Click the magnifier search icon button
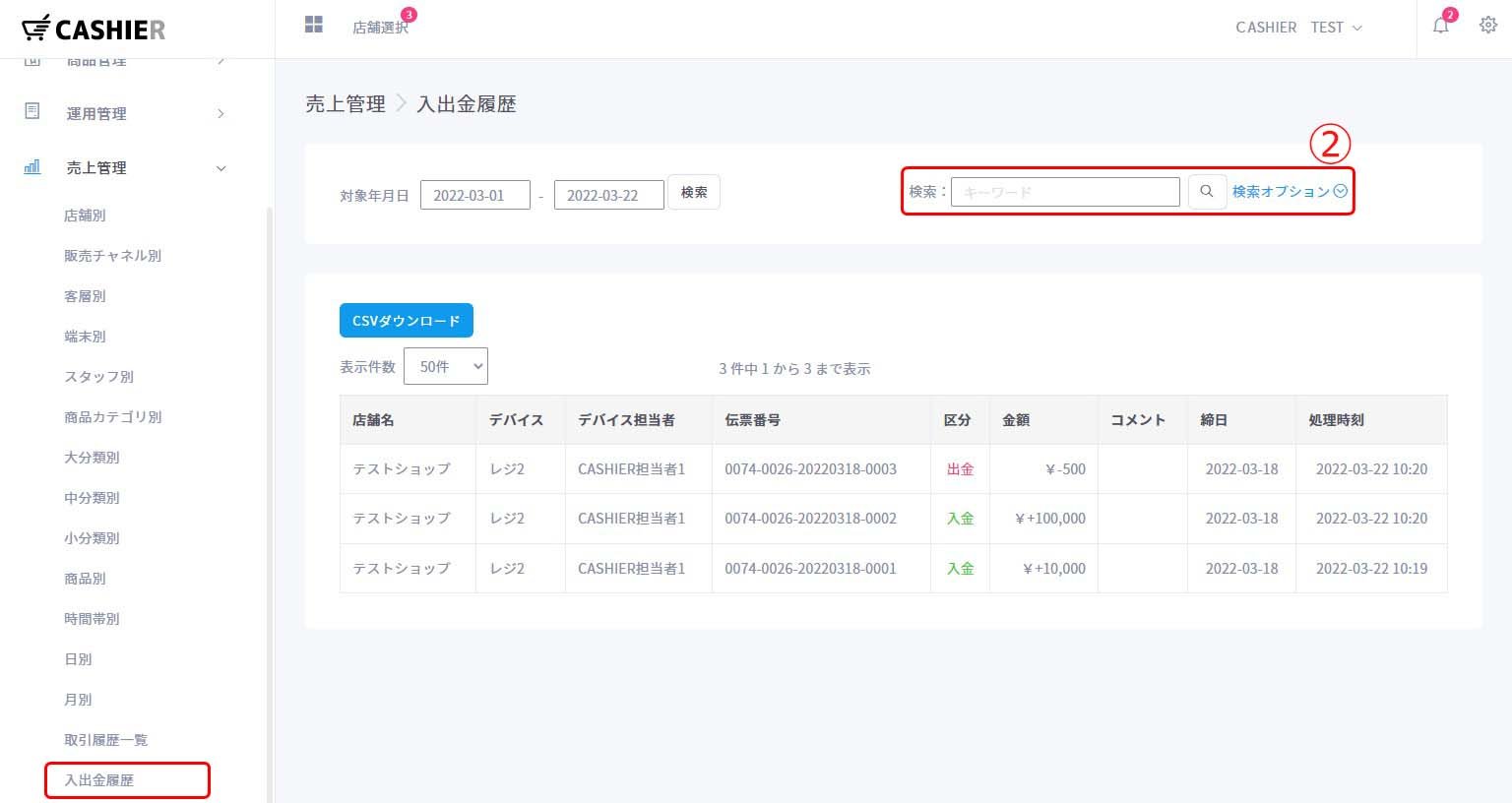Screen dimensions: 1512x803 [x=1207, y=192]
